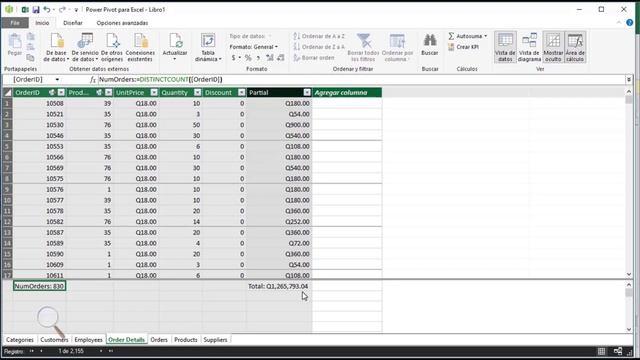Open Partial column filter dropdown
The width and height of the screenshot is (640, 360).
pyautogui.click(x=307, y=93)
